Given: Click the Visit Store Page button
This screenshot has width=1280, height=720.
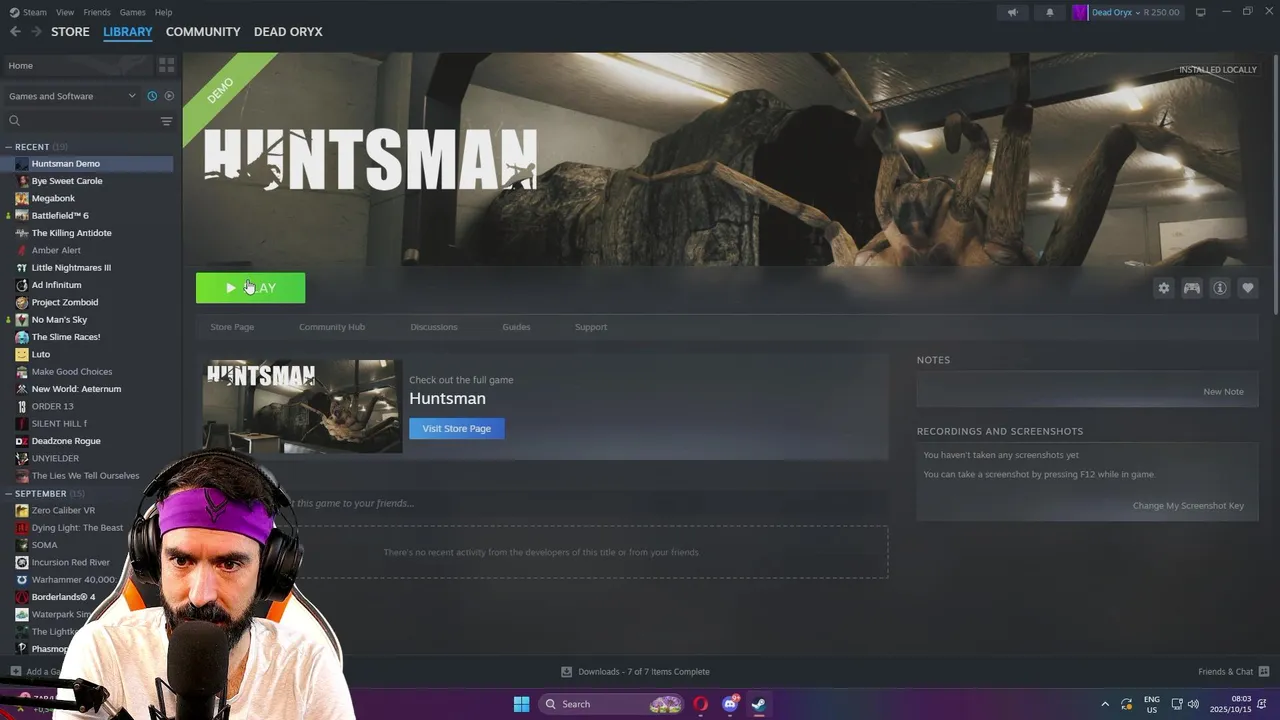Looking at the screenshot, I should pos(457,428).
